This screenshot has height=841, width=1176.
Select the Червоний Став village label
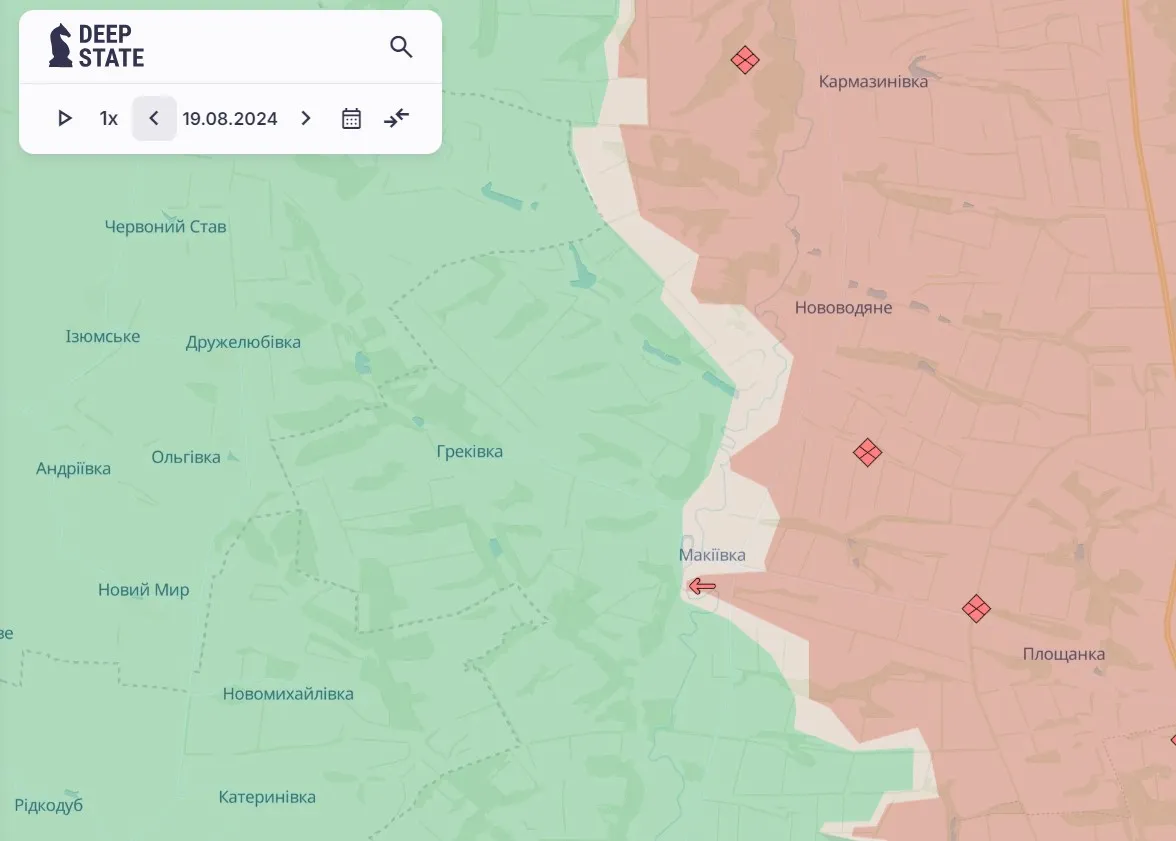(x=165, y=227)
